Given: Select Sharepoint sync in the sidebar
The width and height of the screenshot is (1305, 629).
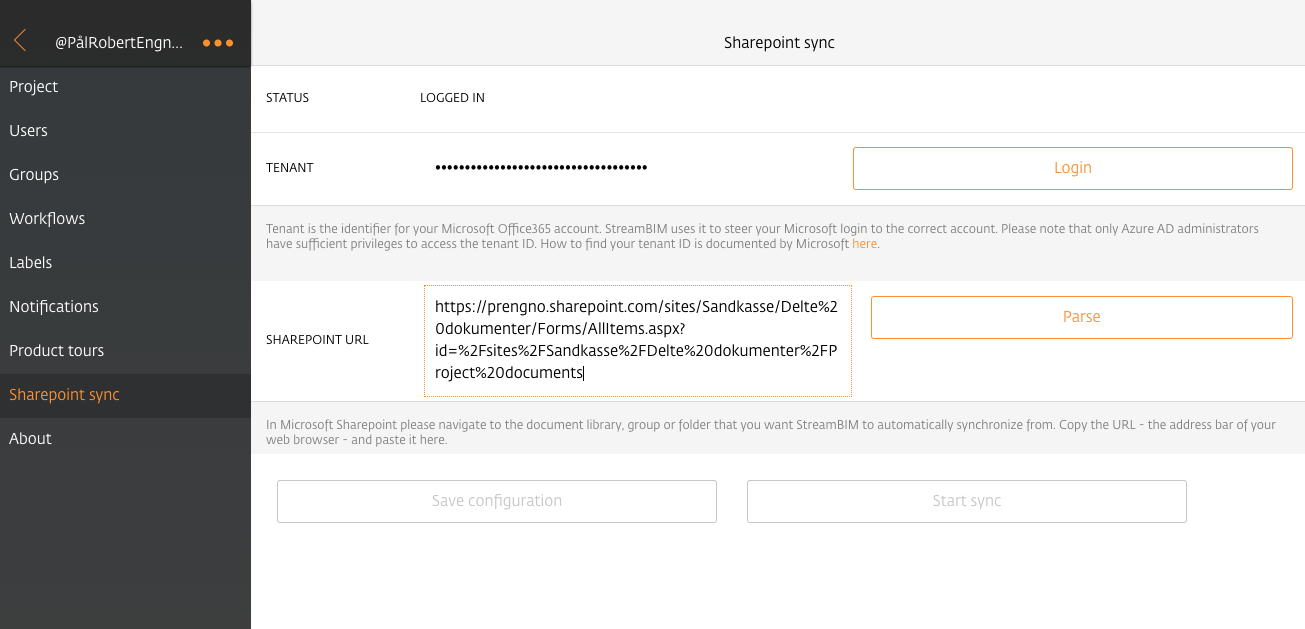Looking at the screenshot, I should pyautogui.click(x=125, y=395).
